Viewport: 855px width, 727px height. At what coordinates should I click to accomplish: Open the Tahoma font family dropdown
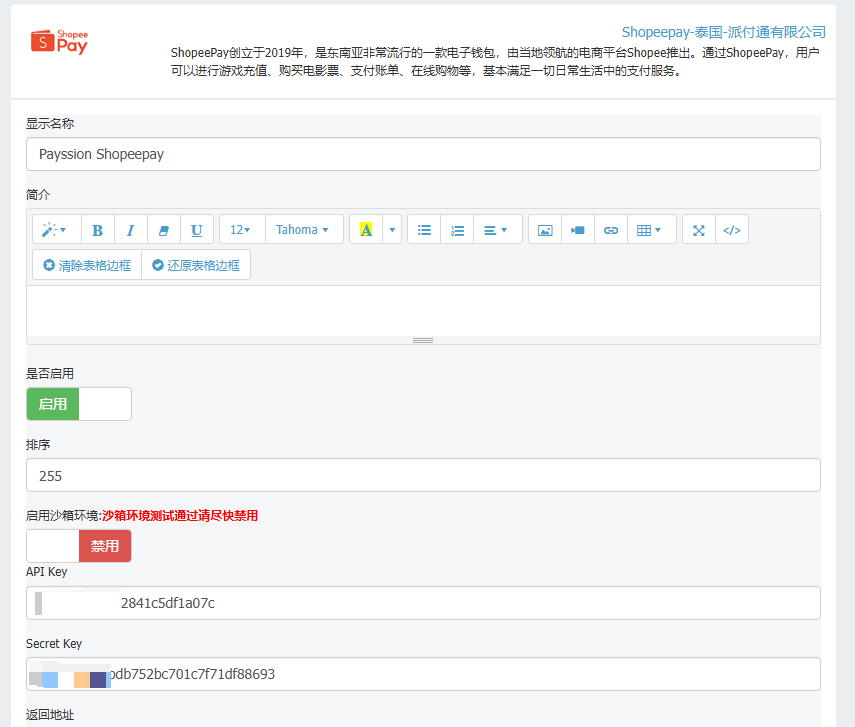(304, 230)
